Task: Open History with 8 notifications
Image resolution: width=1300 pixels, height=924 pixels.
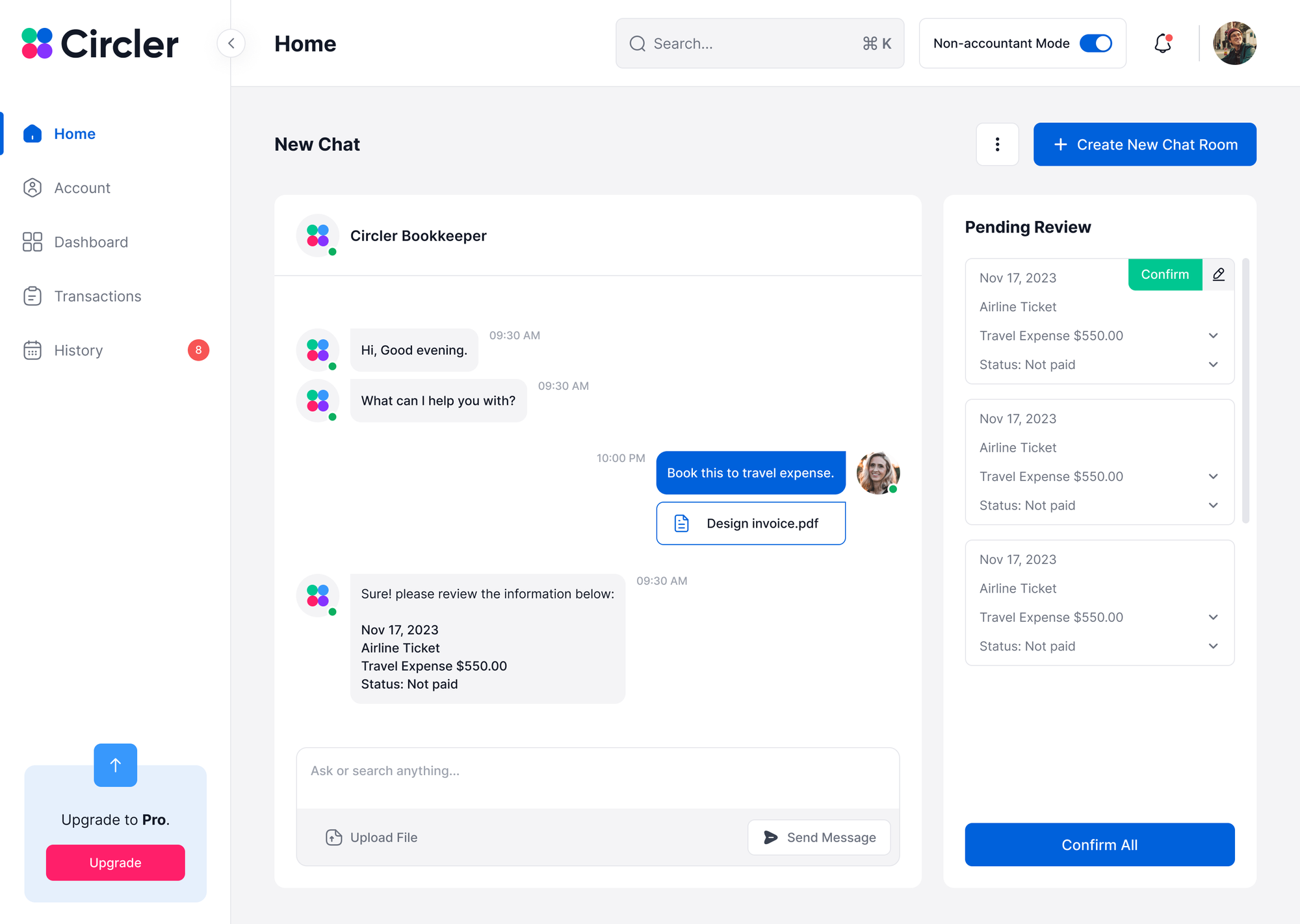Action: 78,350
